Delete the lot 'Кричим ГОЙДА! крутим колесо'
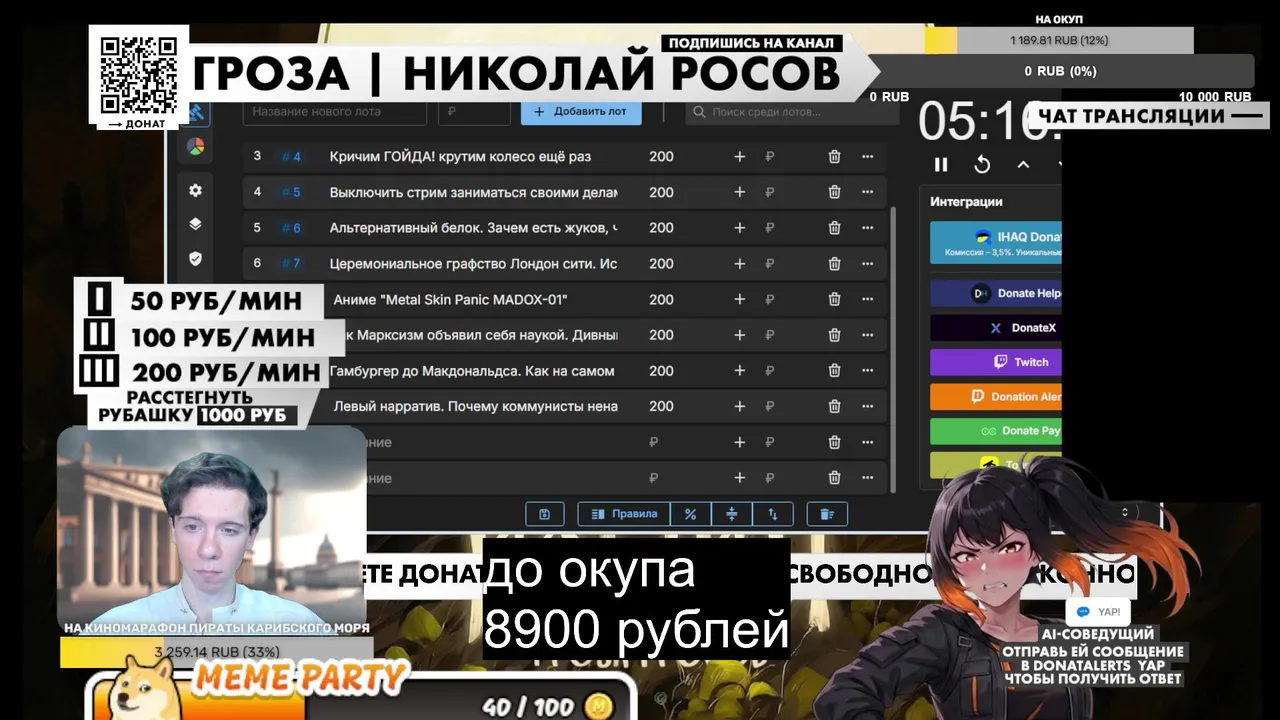The image size is (1280, 720). tap(834, 156)
